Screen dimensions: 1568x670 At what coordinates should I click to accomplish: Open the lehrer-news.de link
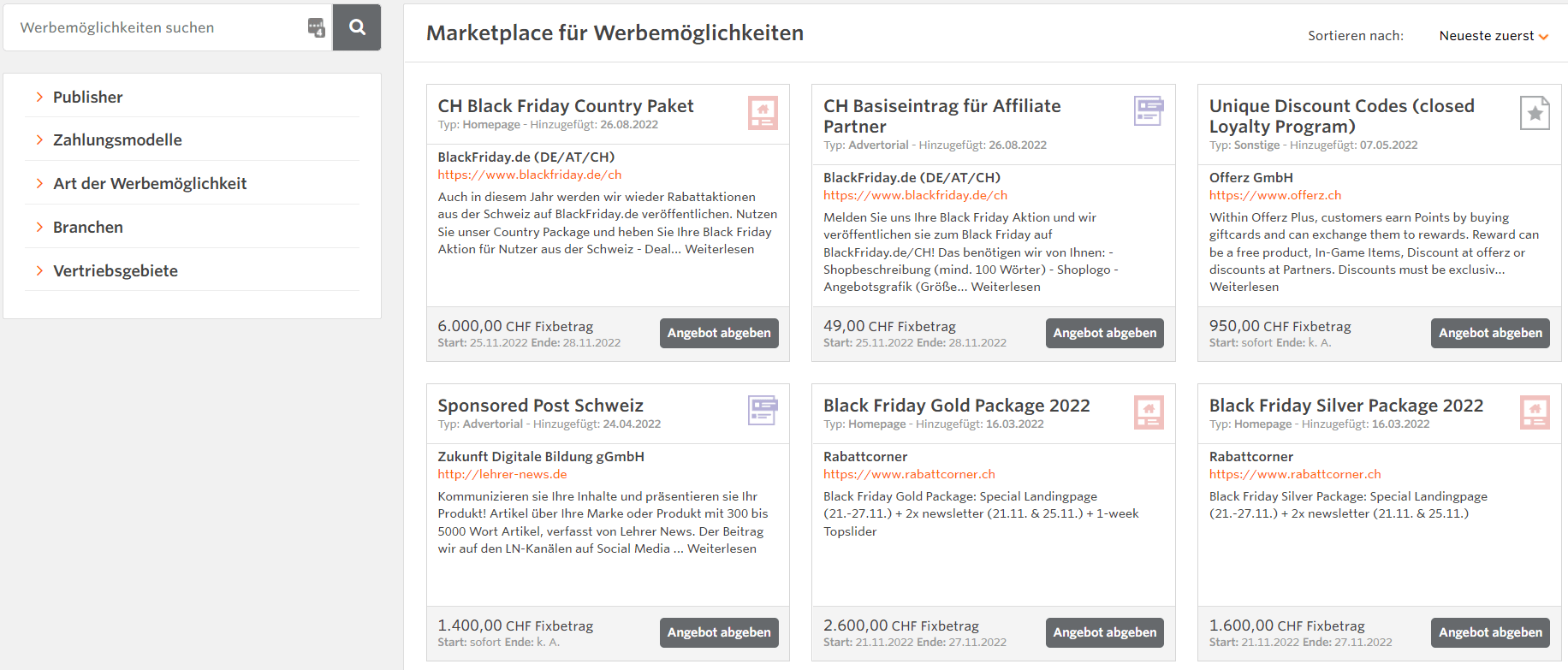point(502,474)
